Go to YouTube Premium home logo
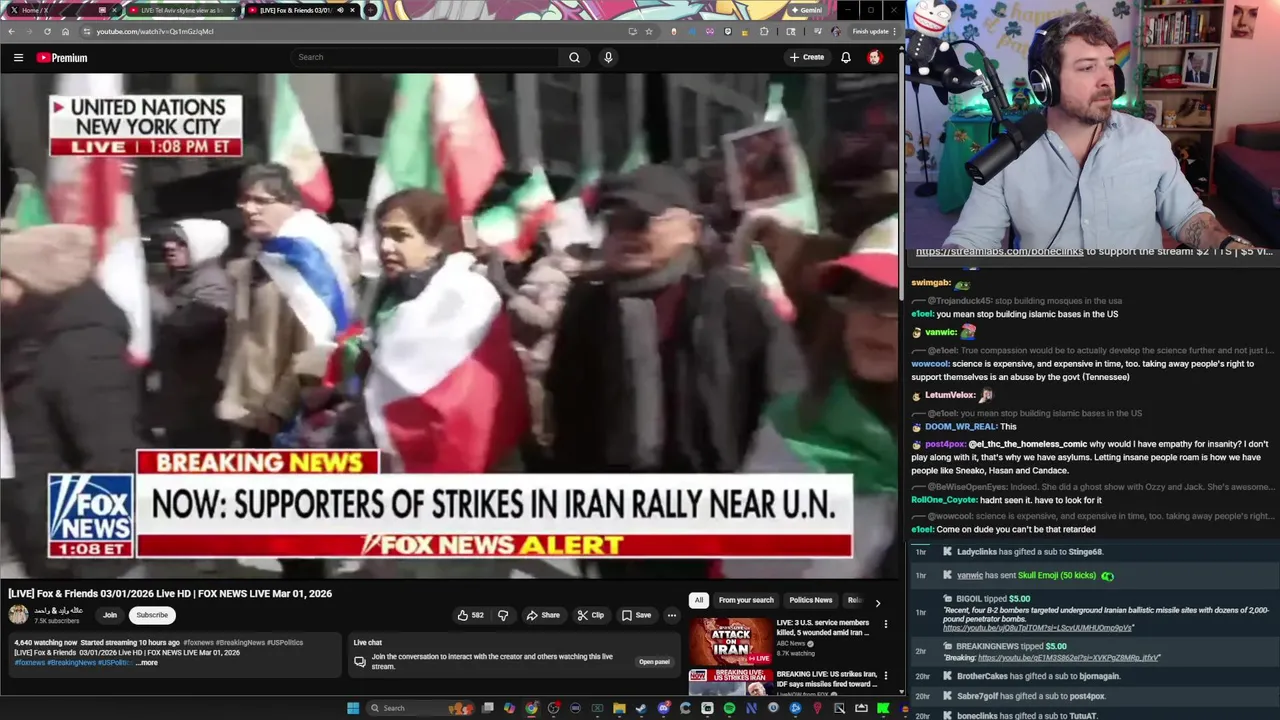1280x720 pixels. point(62,58)
